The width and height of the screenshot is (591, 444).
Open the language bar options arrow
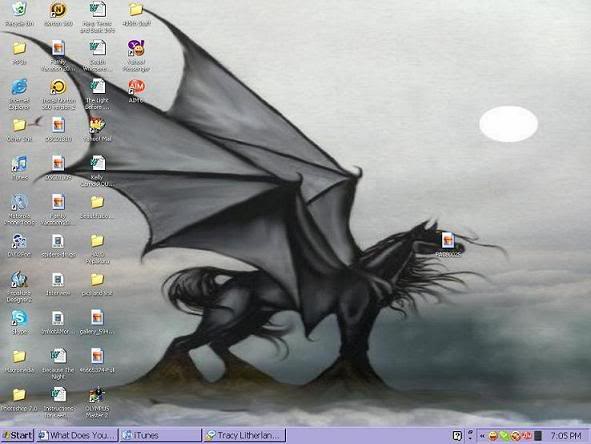click(x=470, y=438)
